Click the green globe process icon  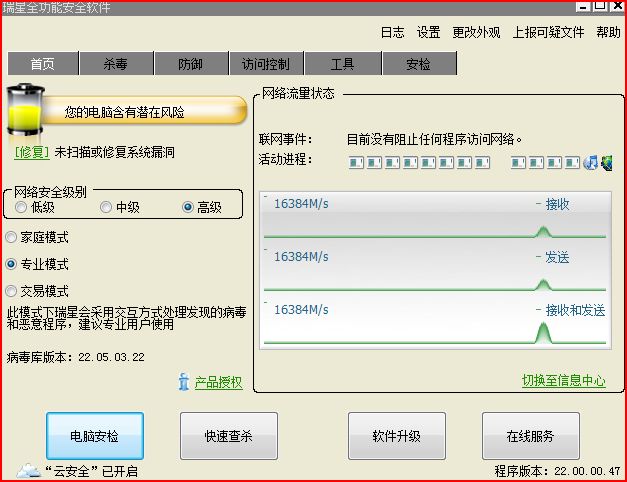607,163
